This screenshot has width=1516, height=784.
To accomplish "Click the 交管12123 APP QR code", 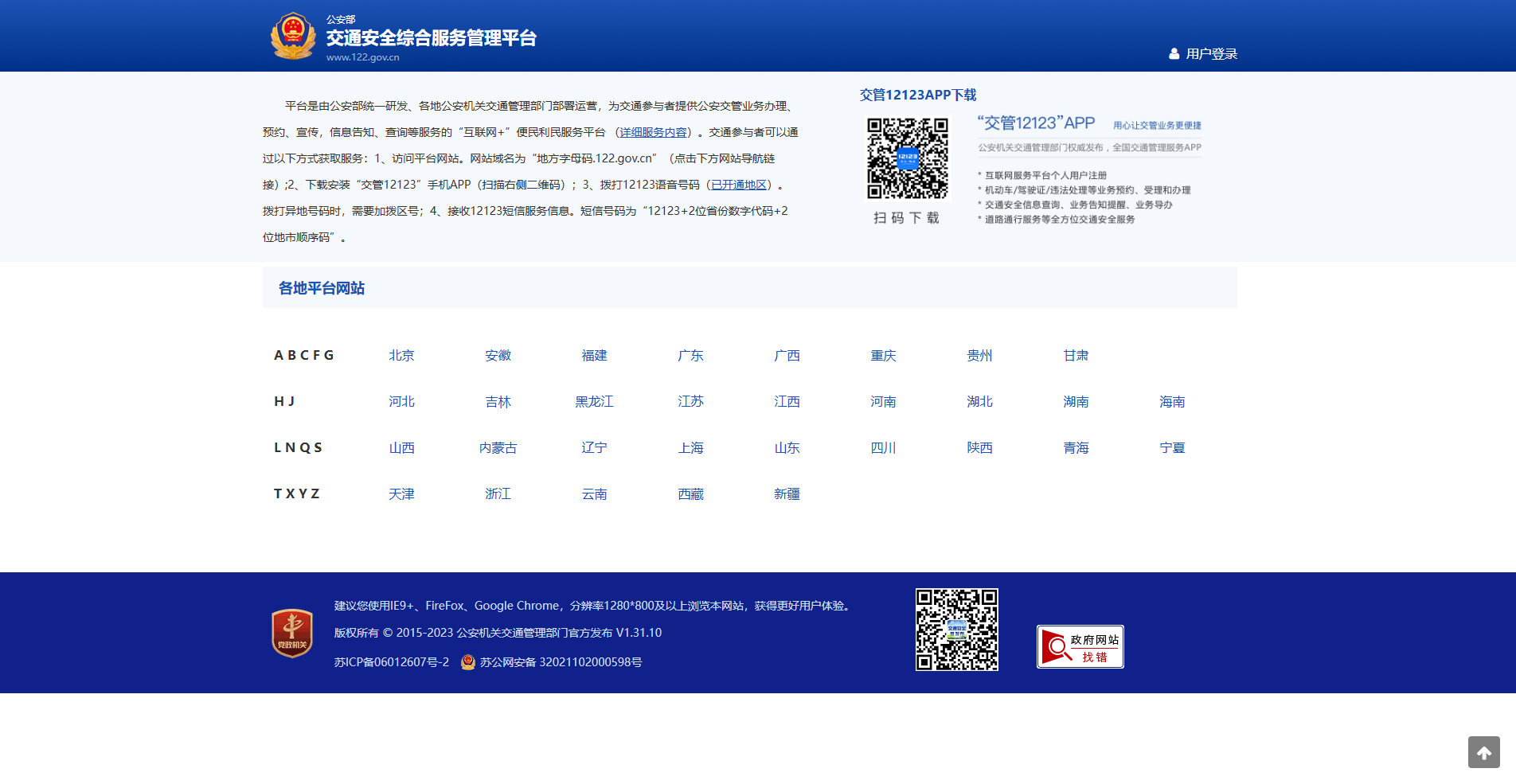I will click(x=907, y=158).
